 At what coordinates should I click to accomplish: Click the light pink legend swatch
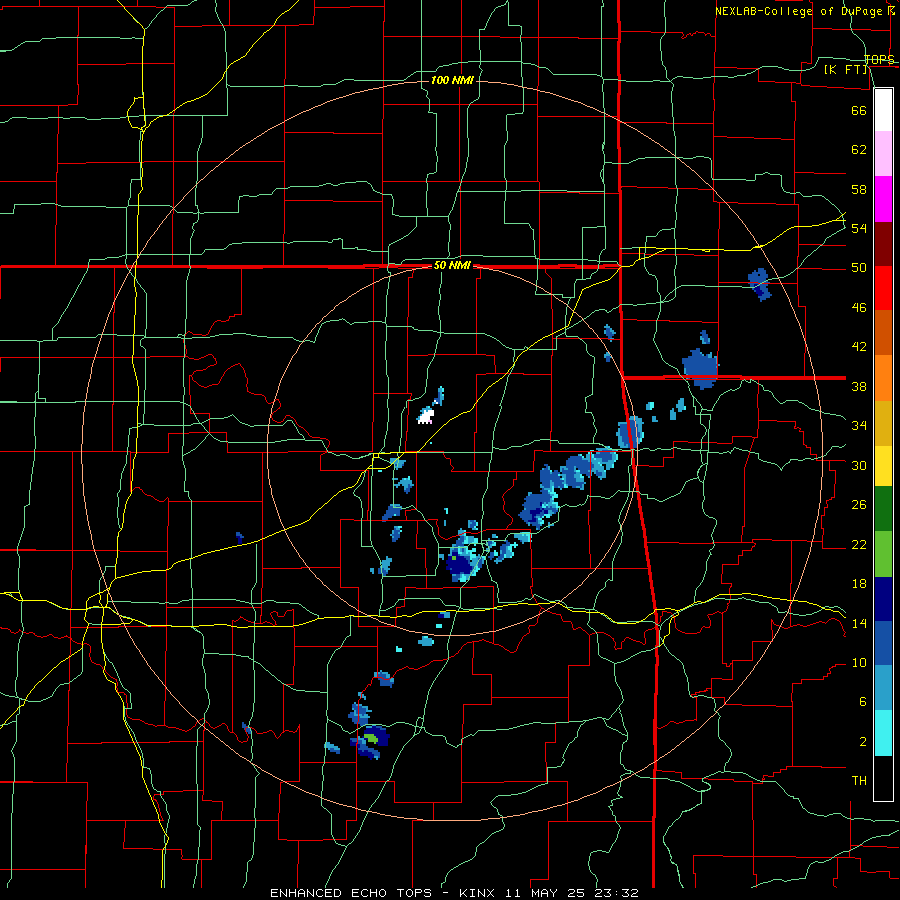click(x=883, y=154)
